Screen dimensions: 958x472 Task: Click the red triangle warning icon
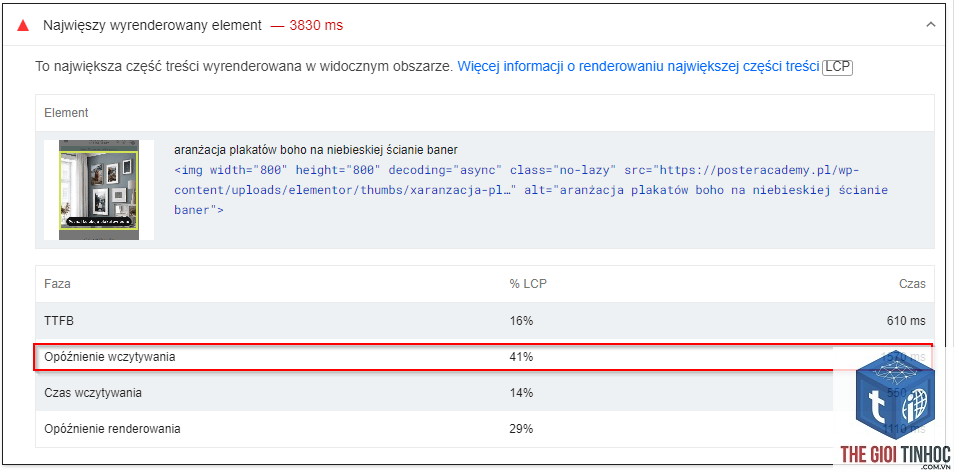tap(23, 26)
